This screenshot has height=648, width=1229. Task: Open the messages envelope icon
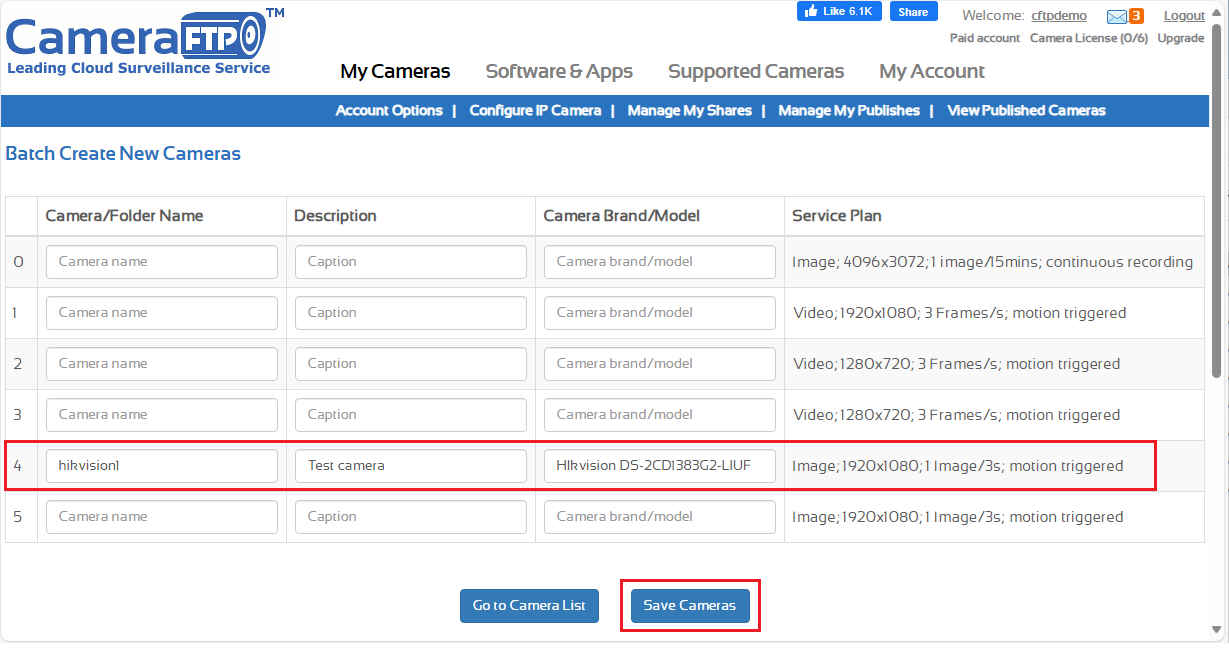click(x=1117, y=16)
